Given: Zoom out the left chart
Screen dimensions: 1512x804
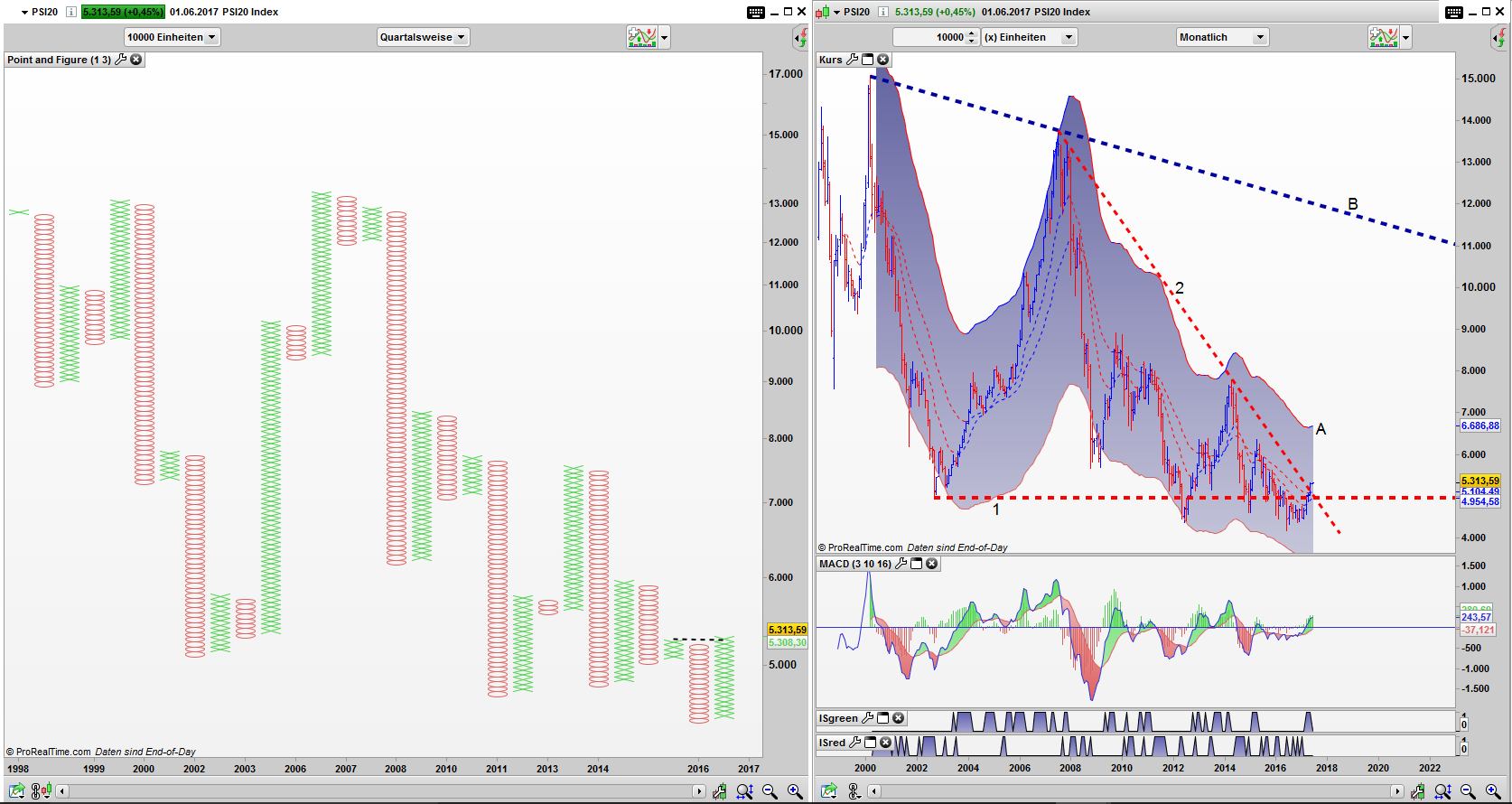Looking at the screenshot, I should (770, 791).
